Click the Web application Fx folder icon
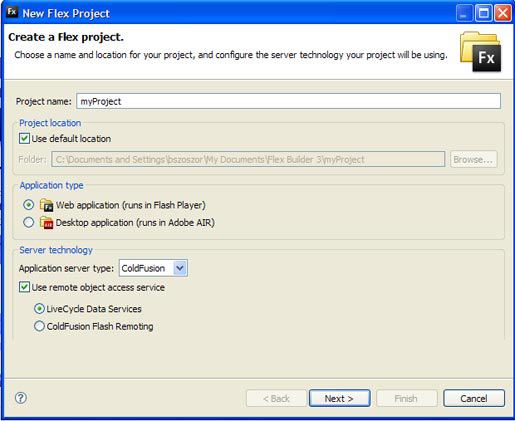The image size is (515, 421). [46, 205]
